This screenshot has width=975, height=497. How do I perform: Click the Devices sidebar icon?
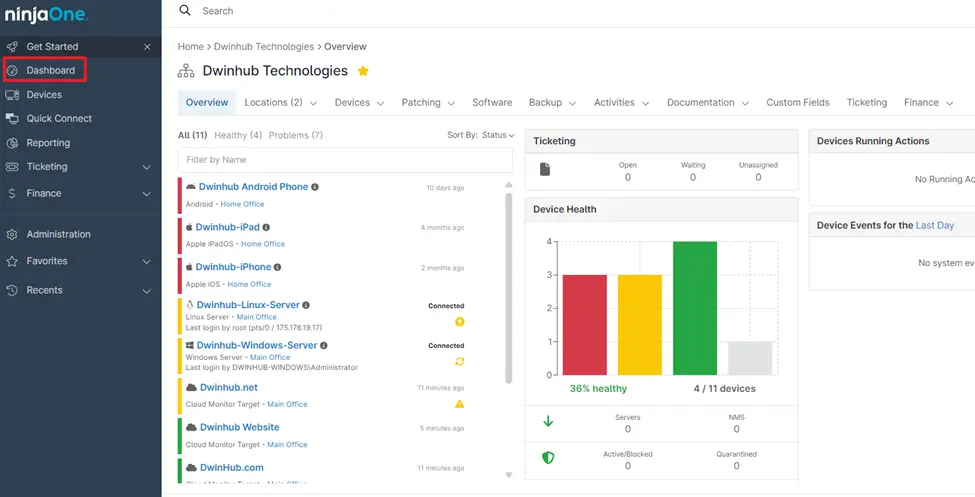(12, 95)
